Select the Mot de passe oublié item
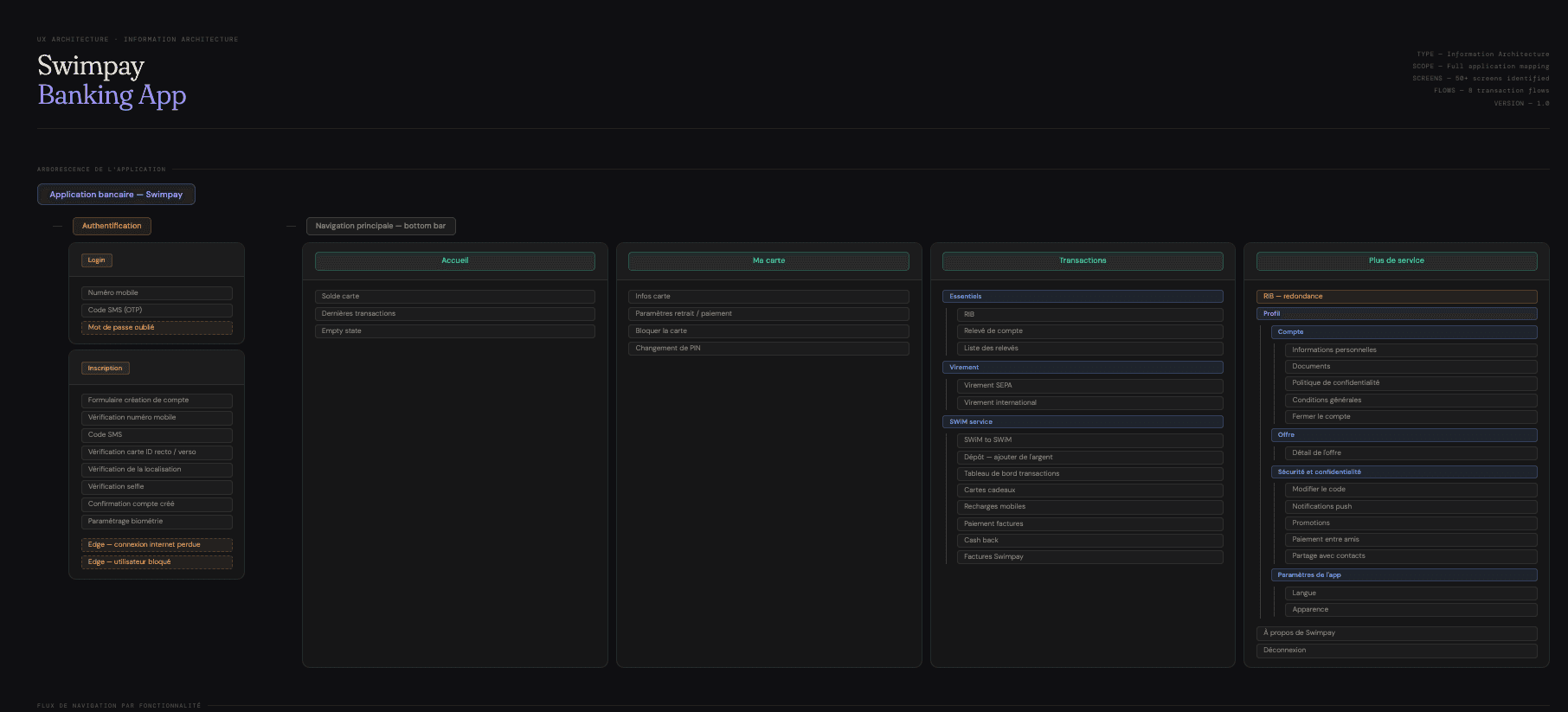Screen dimensions: 1568x712 tap(157, 328)
